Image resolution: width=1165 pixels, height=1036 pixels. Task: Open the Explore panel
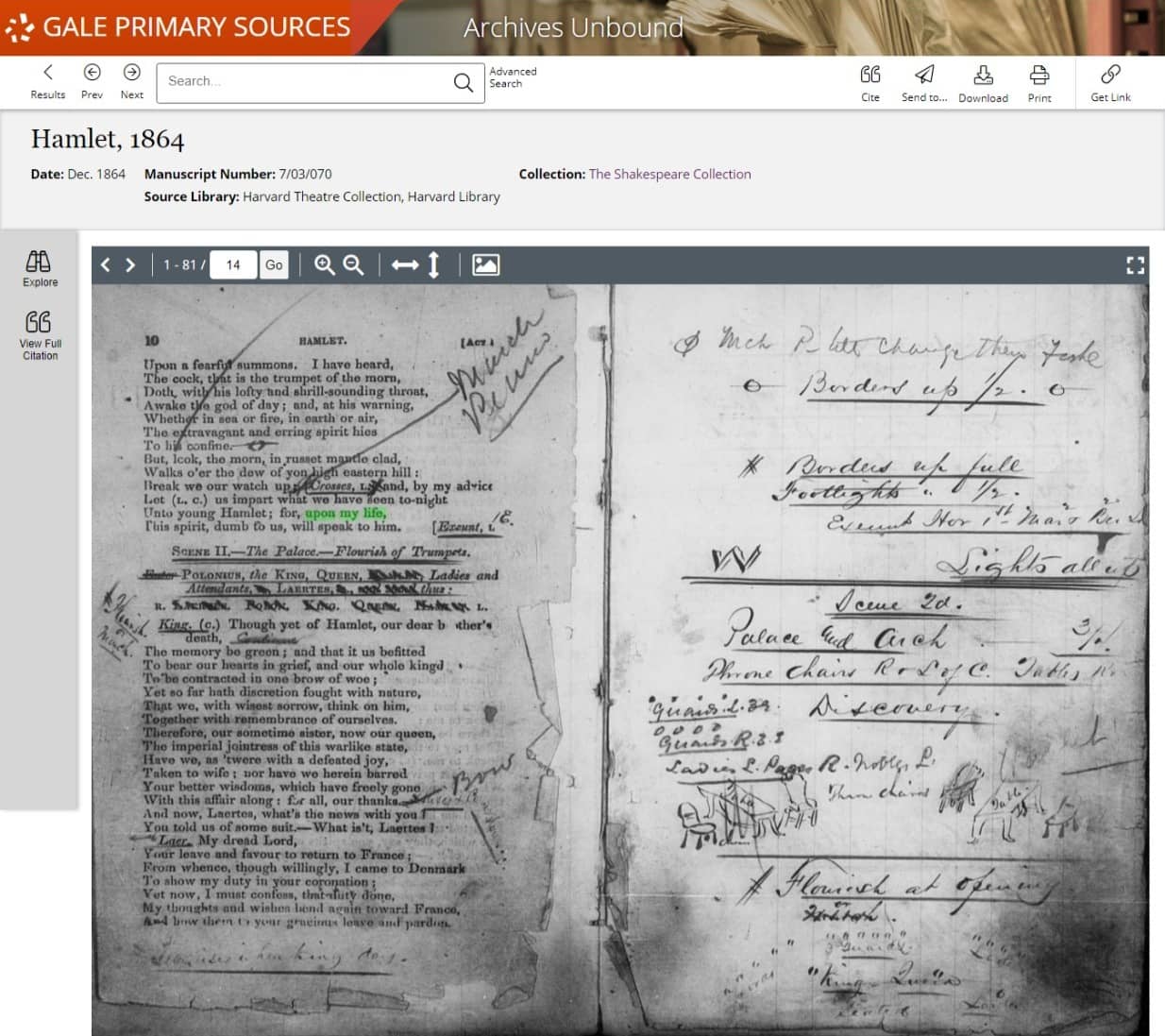pyautogui.click(x=40, y=269)
